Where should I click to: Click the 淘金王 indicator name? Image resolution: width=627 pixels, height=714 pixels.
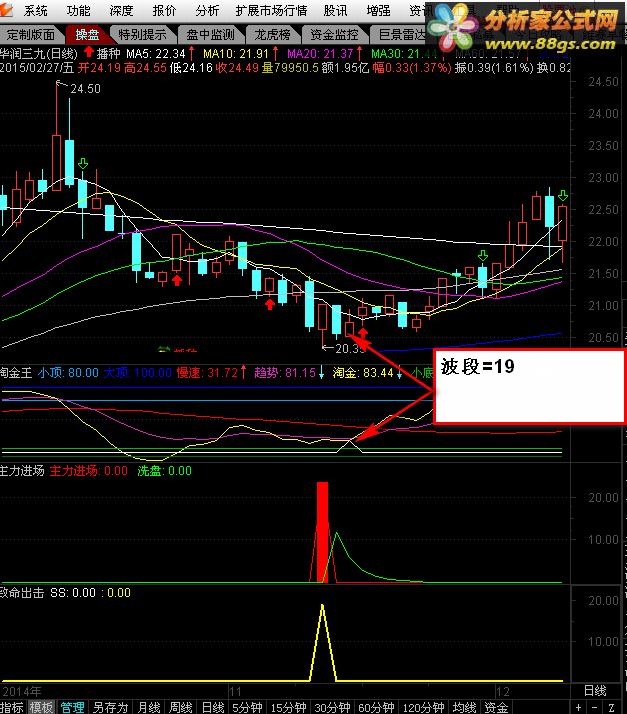click(x=16, y=373)
